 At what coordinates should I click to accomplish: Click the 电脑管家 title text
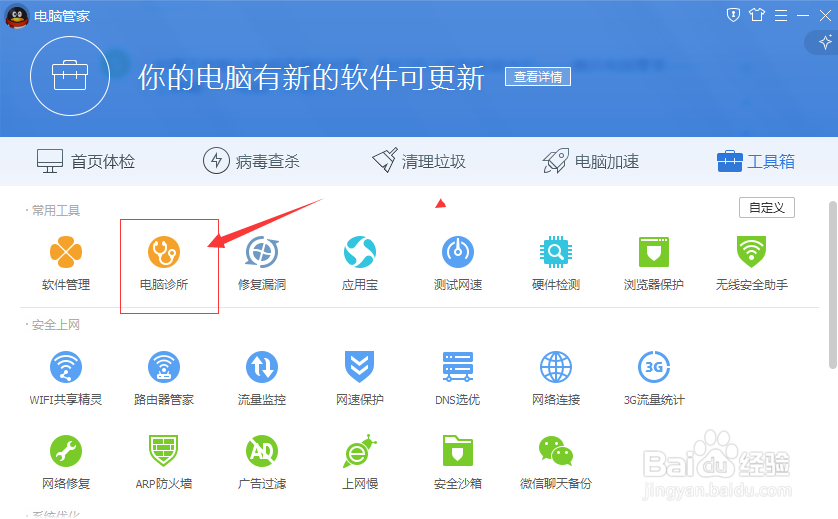tap(62, 17)
